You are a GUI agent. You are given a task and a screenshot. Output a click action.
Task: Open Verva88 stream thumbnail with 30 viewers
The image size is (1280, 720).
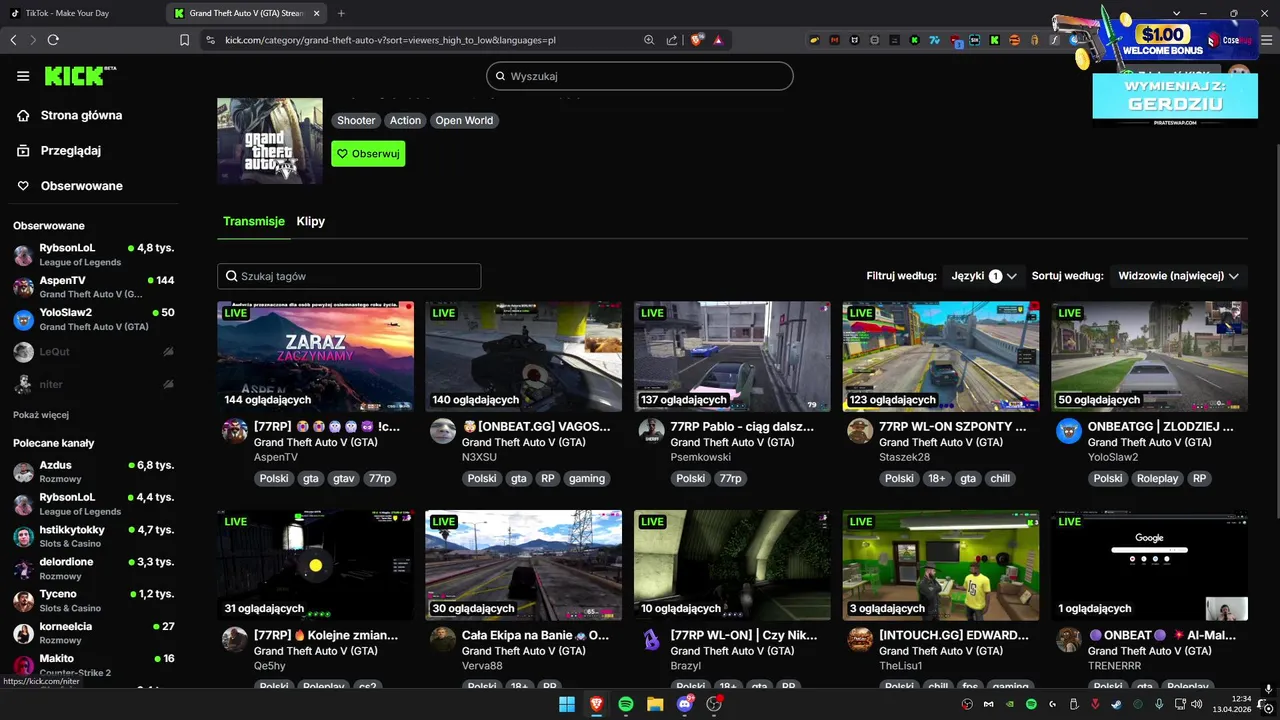523,565
